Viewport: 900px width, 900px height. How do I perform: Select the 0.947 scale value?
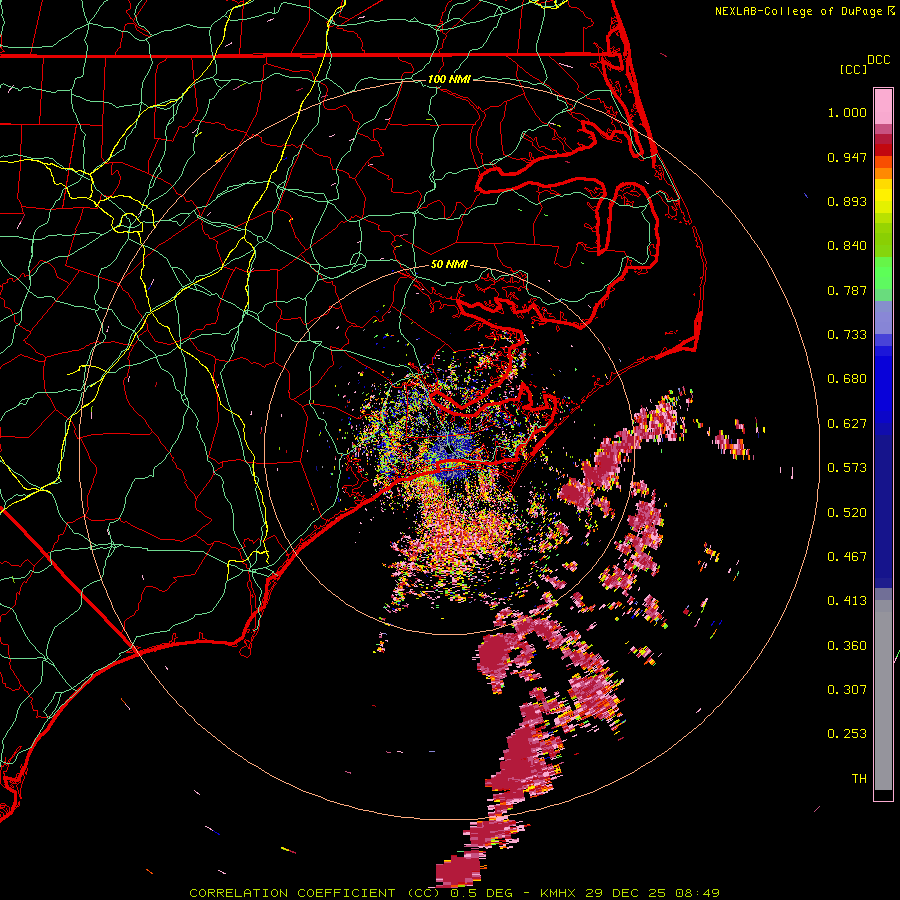pos(847,157)
